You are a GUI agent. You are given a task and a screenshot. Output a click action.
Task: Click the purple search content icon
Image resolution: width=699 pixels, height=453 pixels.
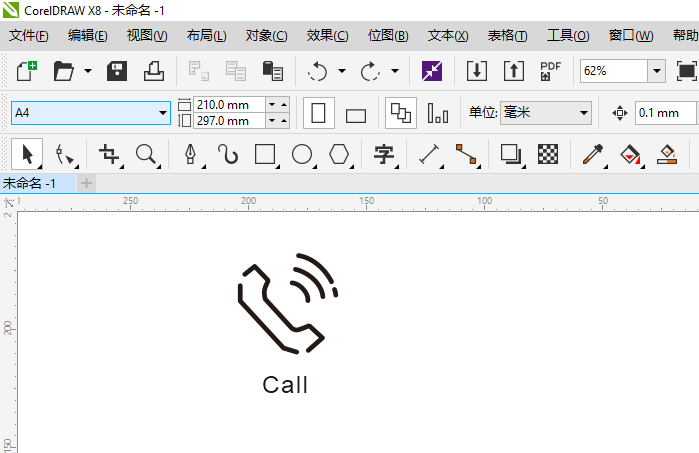tap(432, 71)
